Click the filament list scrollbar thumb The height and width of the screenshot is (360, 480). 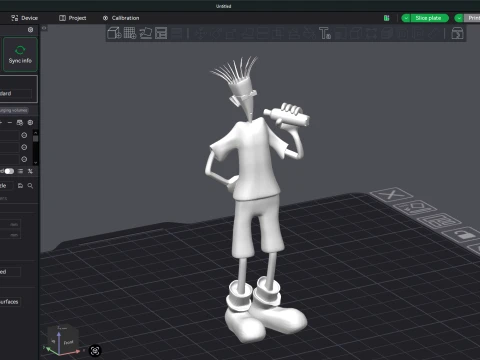point(35,138)
